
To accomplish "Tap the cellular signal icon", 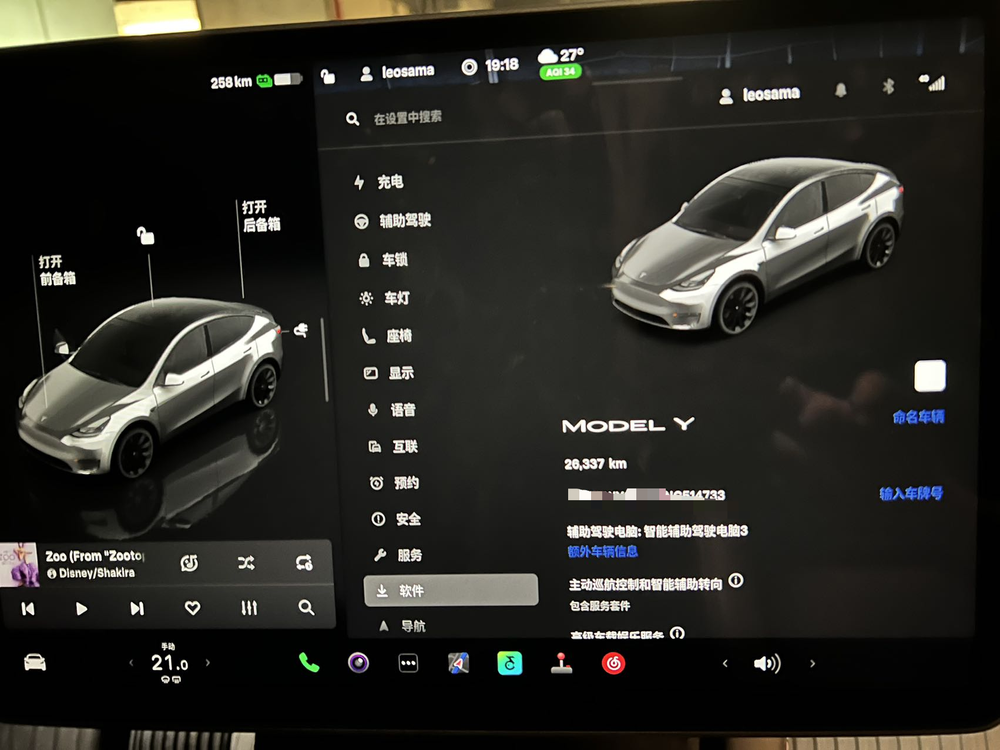I will (932, 83).
